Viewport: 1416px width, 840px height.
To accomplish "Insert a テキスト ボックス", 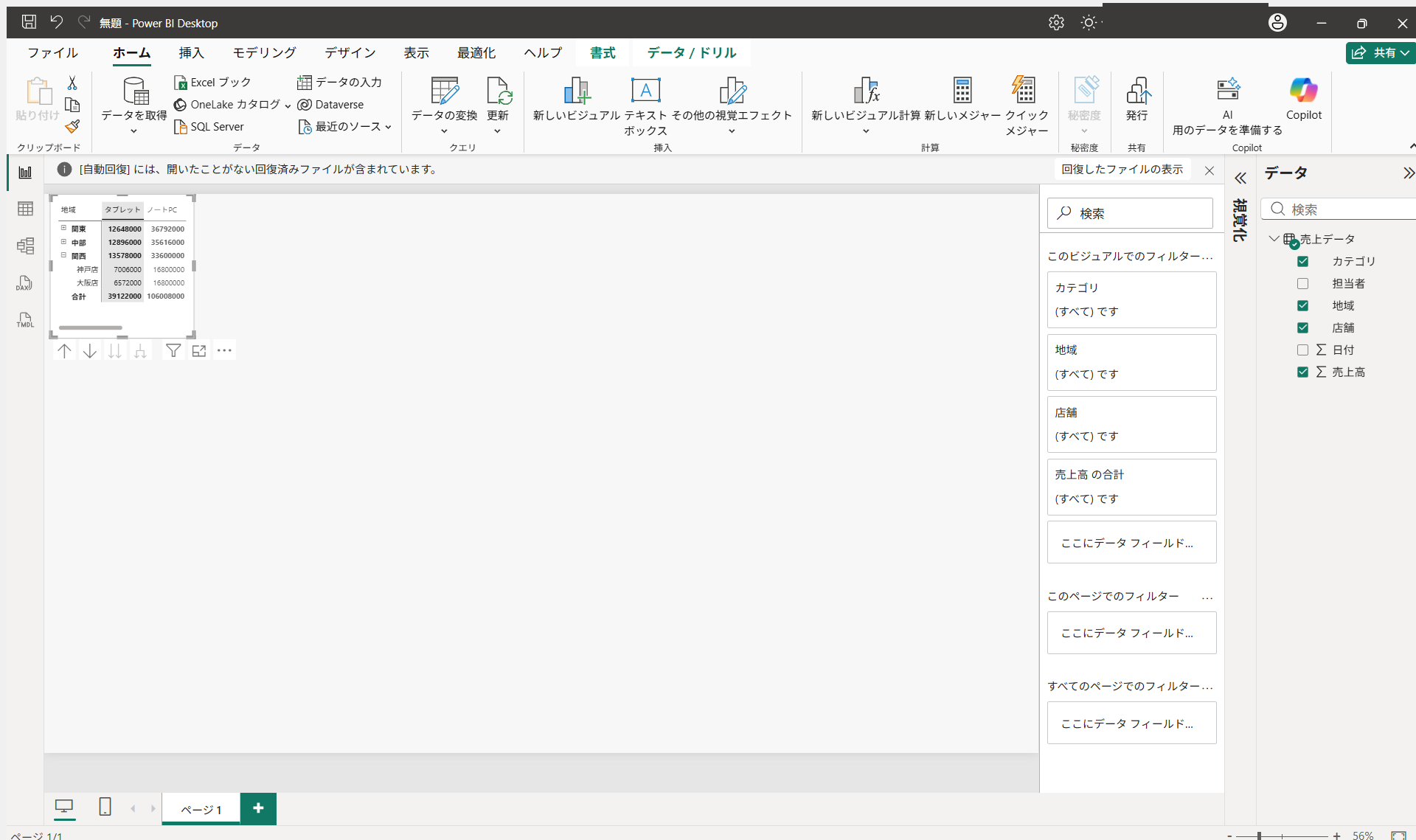I will (x=645, y=107).
